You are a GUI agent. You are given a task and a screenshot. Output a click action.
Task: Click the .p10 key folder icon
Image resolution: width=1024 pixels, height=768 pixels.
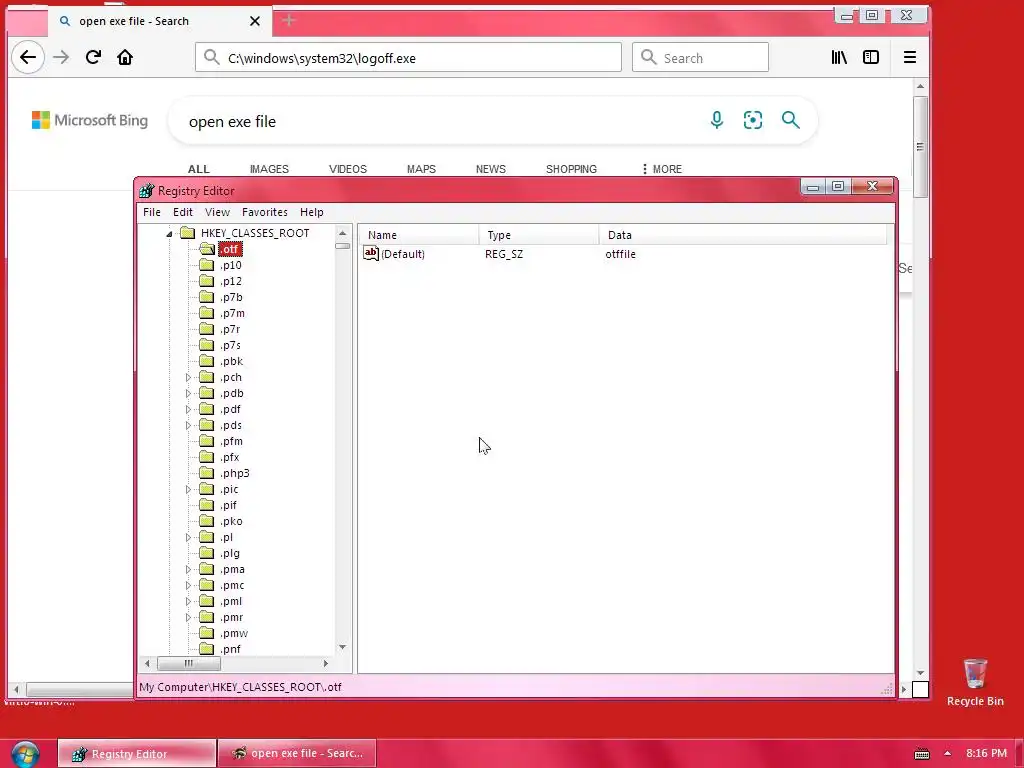(206, 264)
